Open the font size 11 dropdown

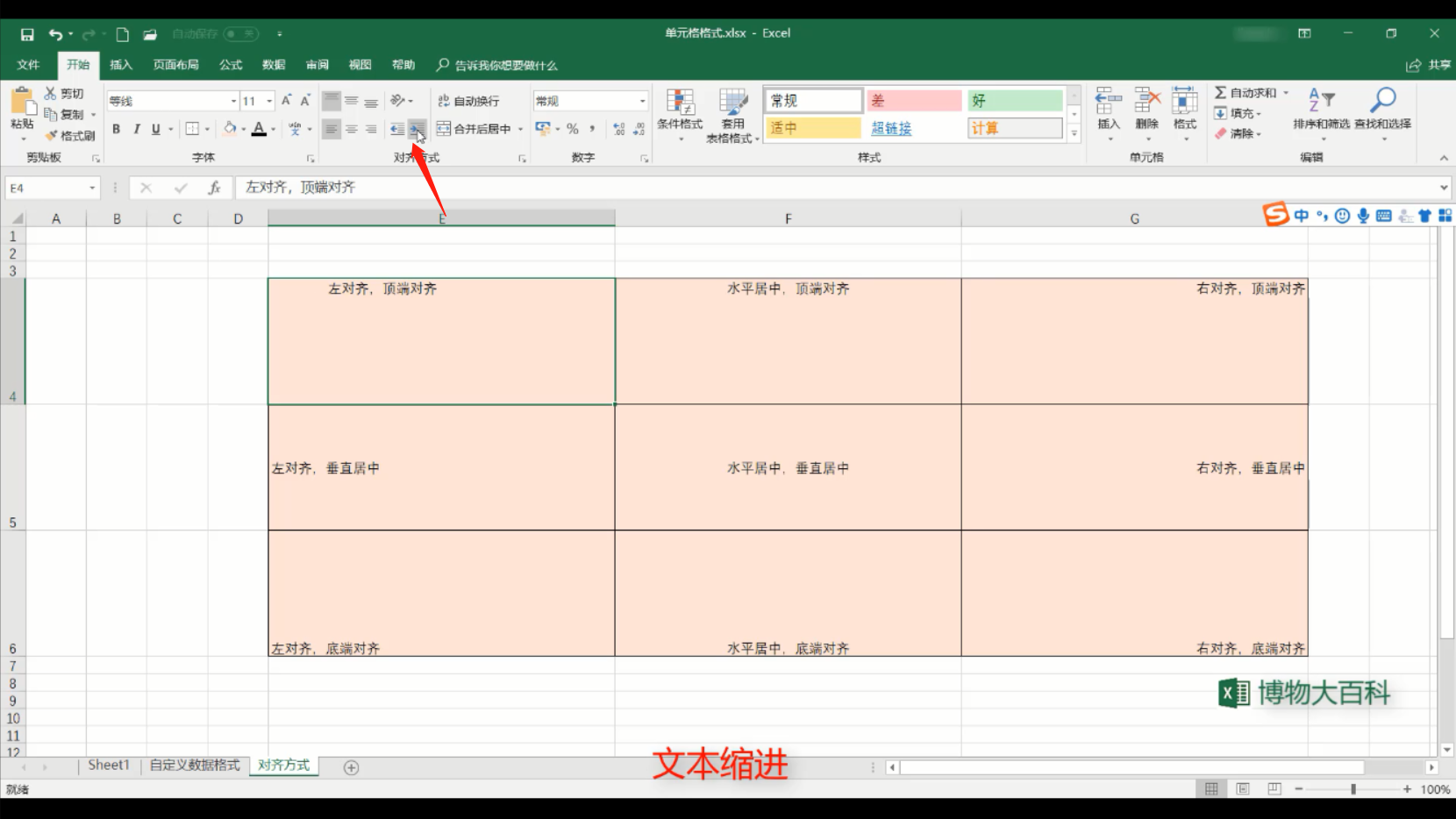click(x=269, y=101)
